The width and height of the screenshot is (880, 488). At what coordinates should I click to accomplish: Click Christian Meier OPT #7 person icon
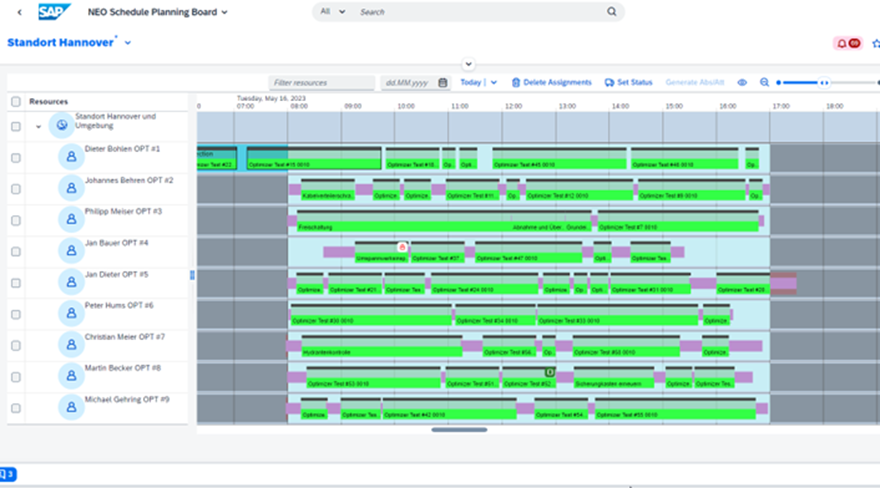[x=71, y=345]
